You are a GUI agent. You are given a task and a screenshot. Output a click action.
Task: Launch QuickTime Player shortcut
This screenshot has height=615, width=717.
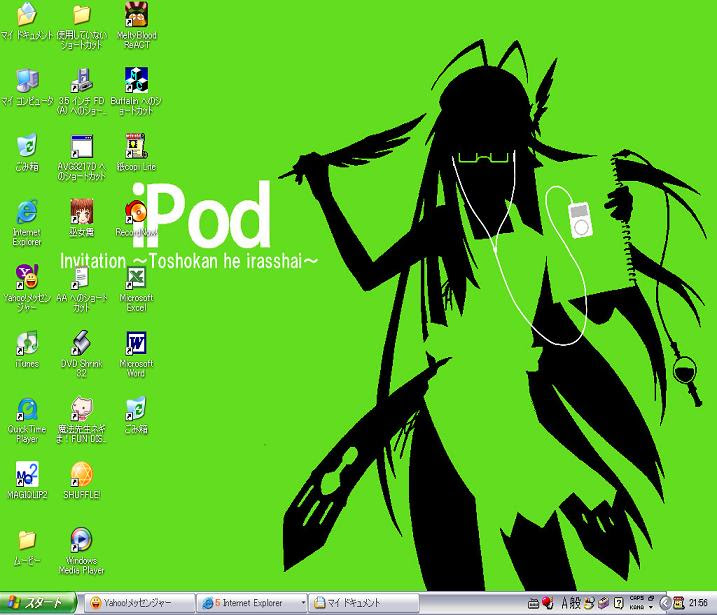(x=27, y=409)
